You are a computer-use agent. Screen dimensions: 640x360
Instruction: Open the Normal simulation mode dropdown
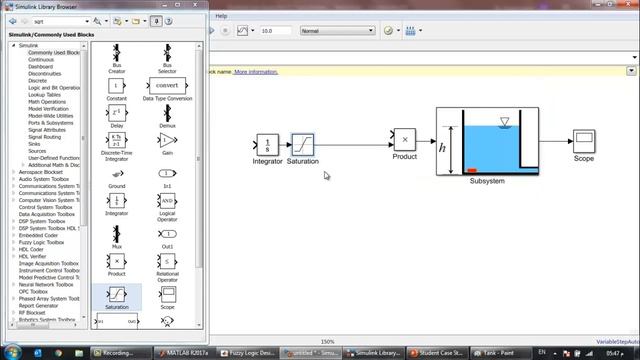pyautogui.click(x=338, y=31)
